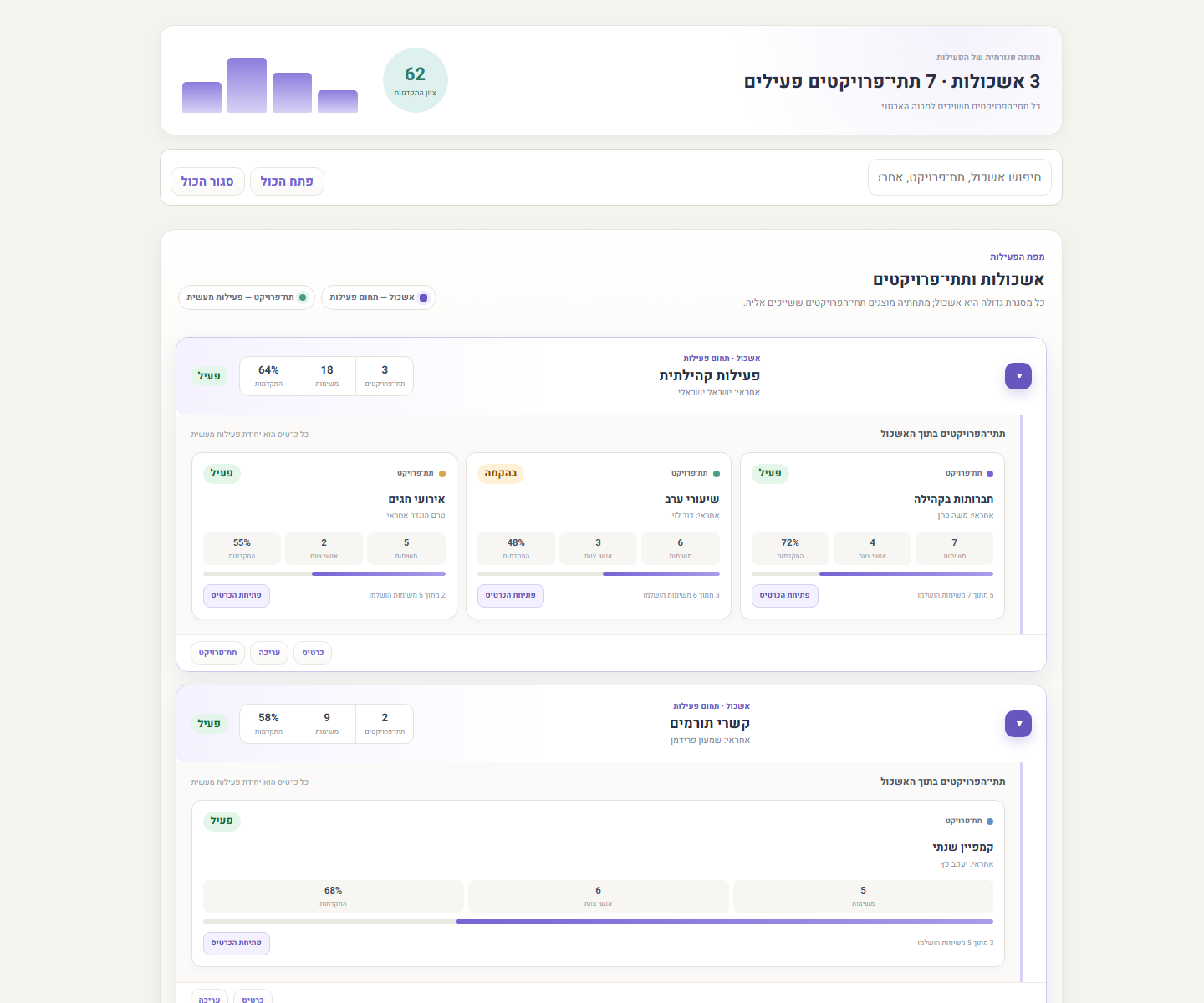Click the 55% stat on אירועי חגים
The image size is (1204, 1003).
(242, 549)
